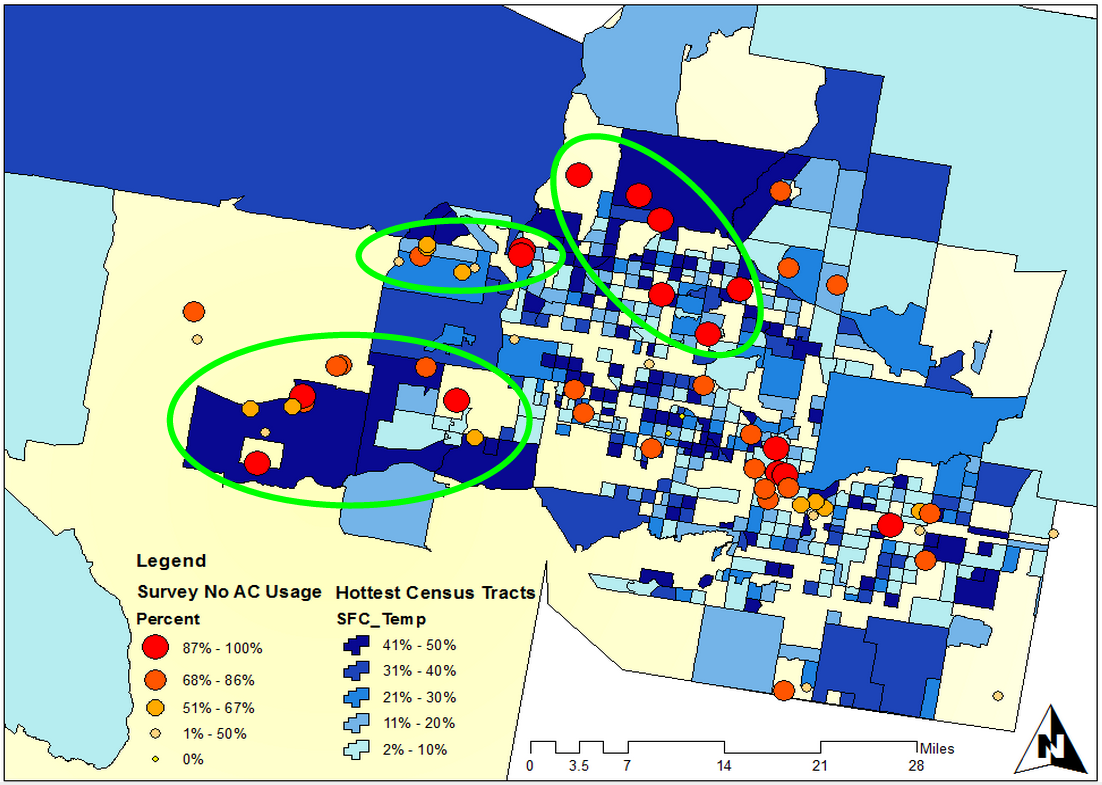Click the "21" scale bar number
Image resolution: width=1102 pixels, height=785 pixels.
tap(820, 766)
